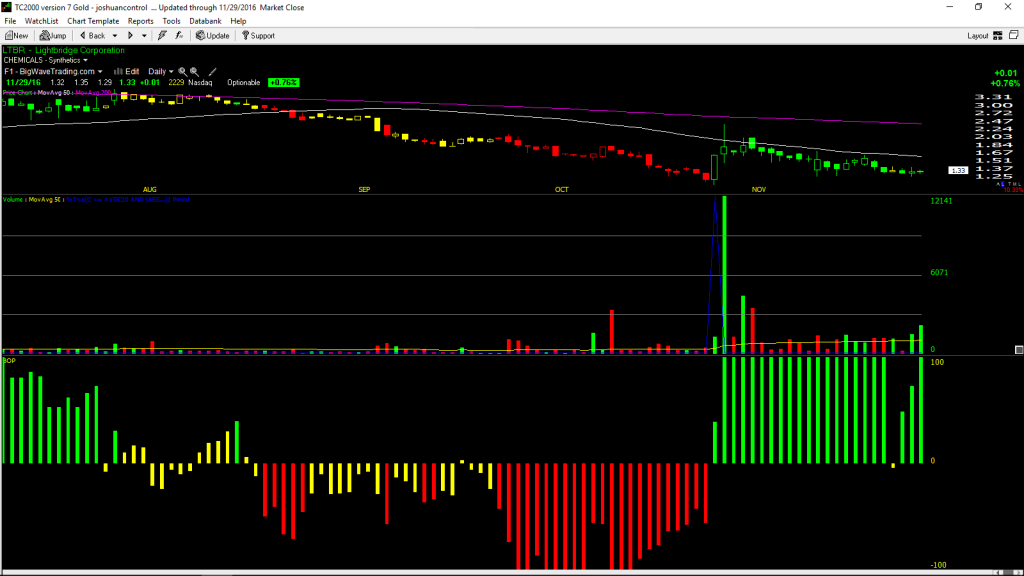Open the File menu

10,21
